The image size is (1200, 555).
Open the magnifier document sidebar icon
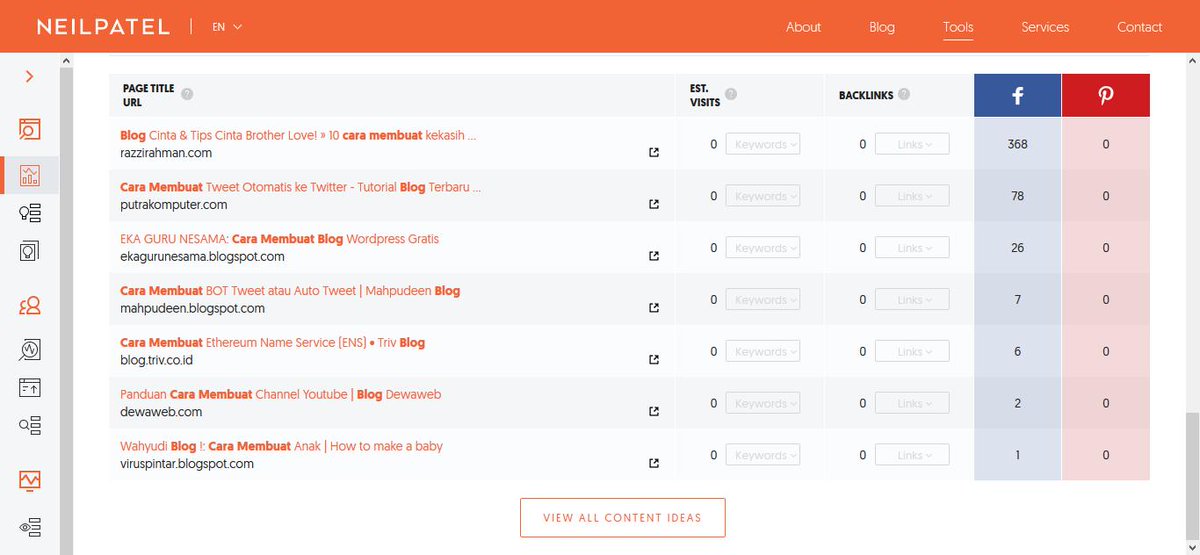(x=30, y=349)
